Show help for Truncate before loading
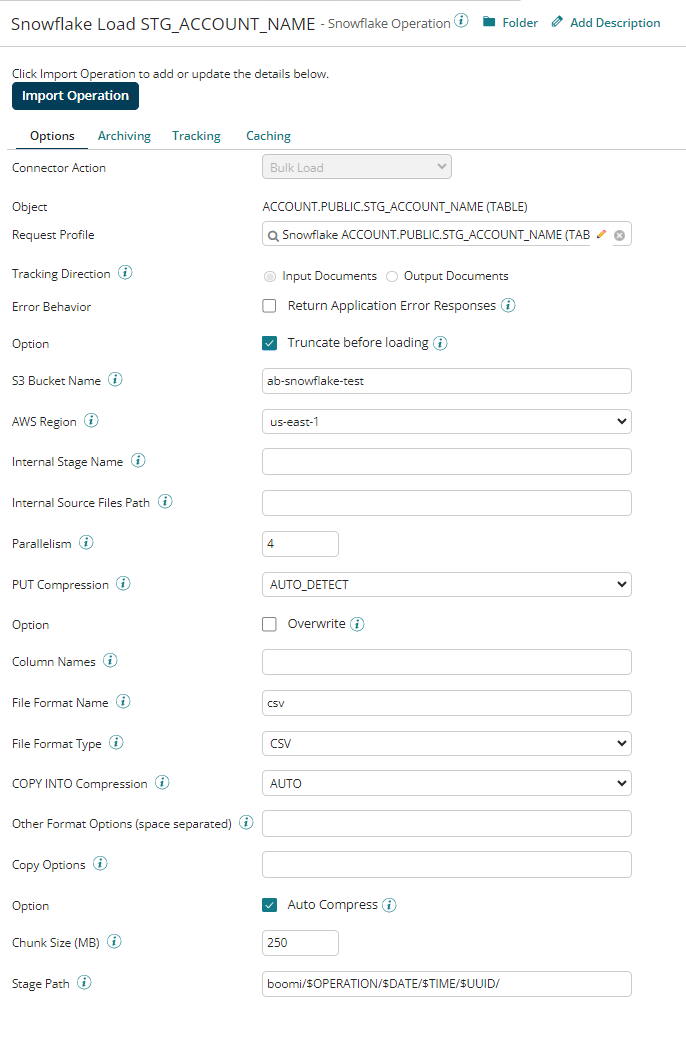The height and width of the screenshot is (1053, 686). click(x=441, y=343)
